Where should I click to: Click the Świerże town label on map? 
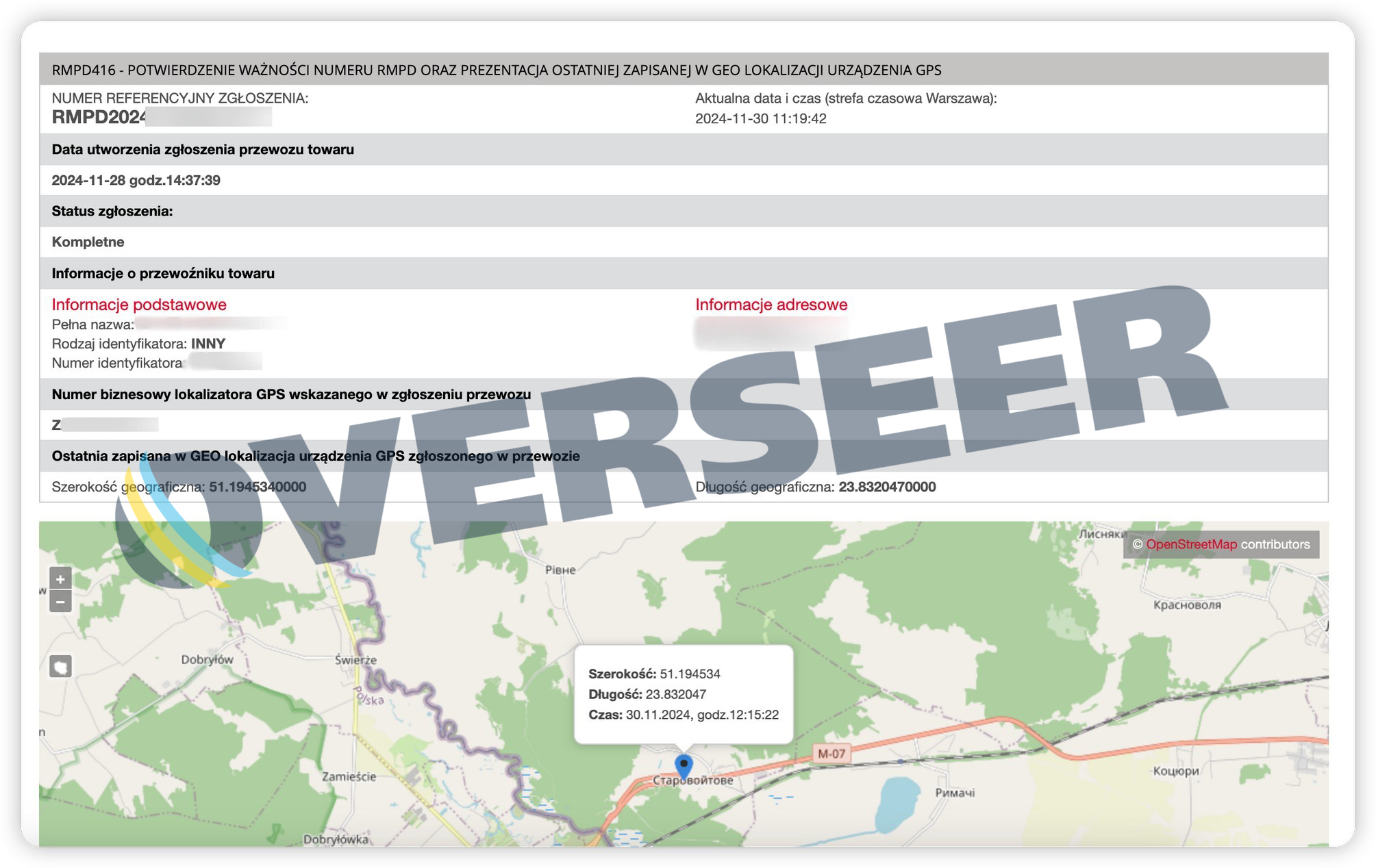[x=355, y=660]
